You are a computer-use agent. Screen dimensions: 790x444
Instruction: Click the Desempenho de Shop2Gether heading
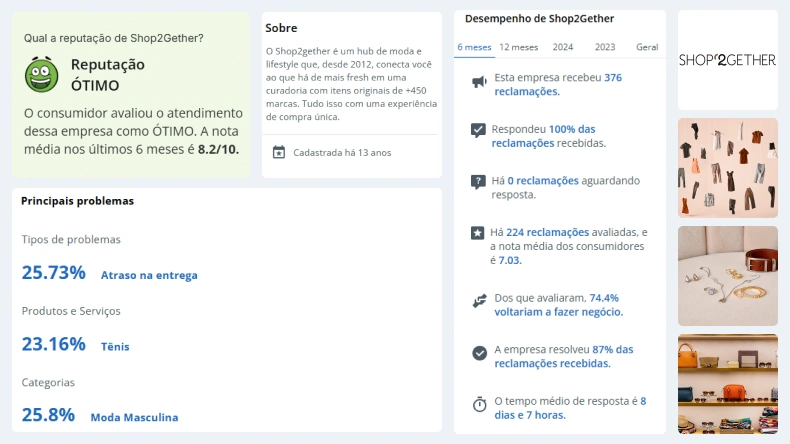click(x=540, y=19)
